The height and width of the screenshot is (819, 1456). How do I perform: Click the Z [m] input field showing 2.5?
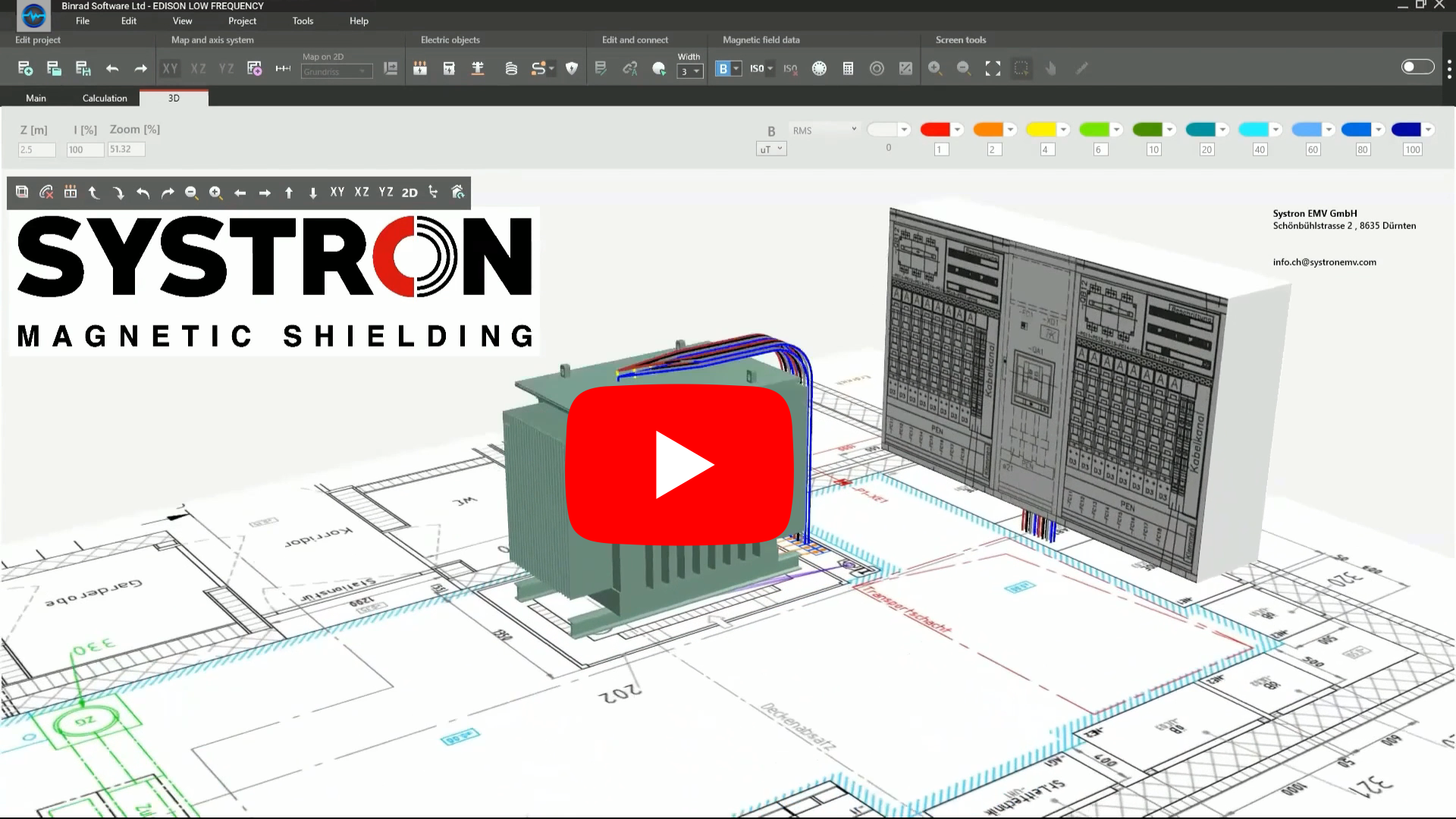click(36, 149)
